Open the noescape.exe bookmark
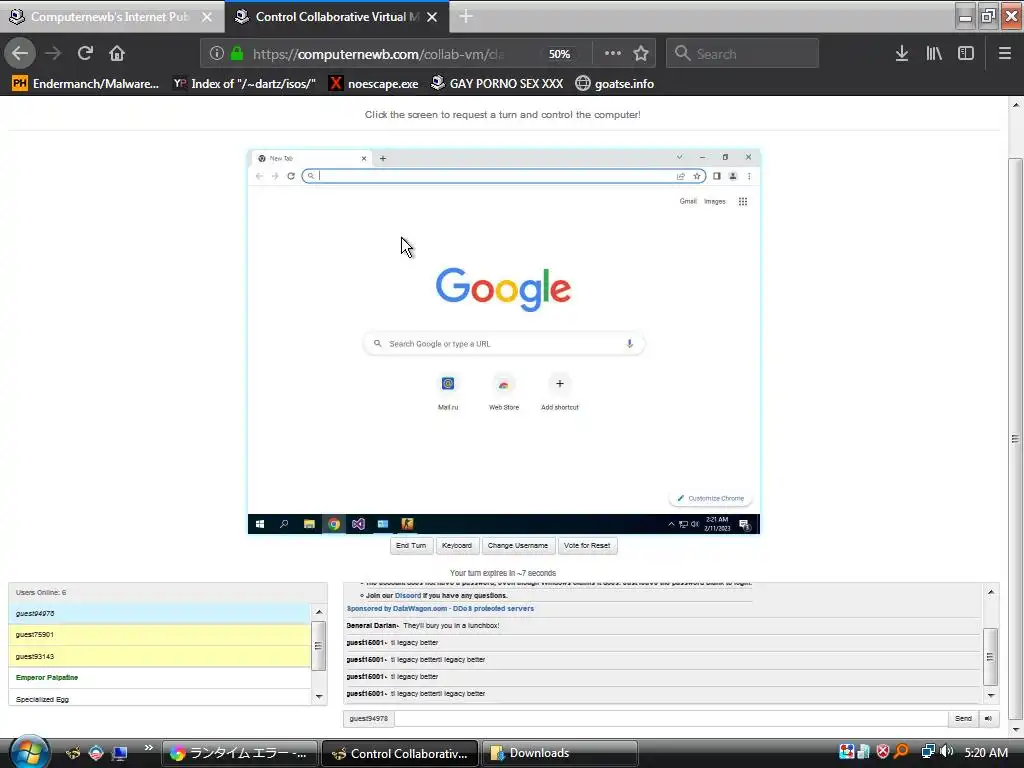1024x768 pixels. click(x=374, y=84)
